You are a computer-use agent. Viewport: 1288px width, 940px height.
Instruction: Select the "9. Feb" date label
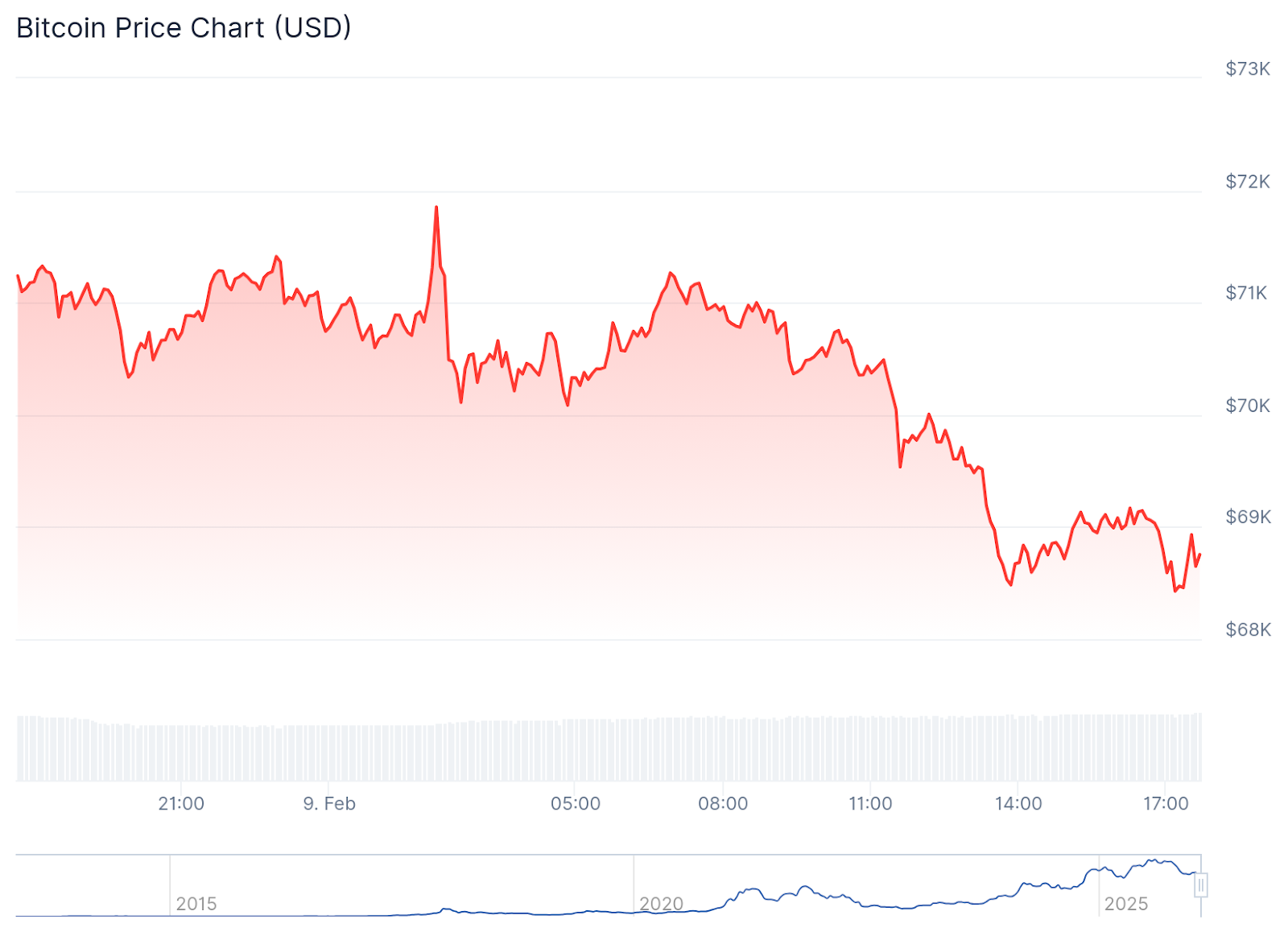pos(329,803)
